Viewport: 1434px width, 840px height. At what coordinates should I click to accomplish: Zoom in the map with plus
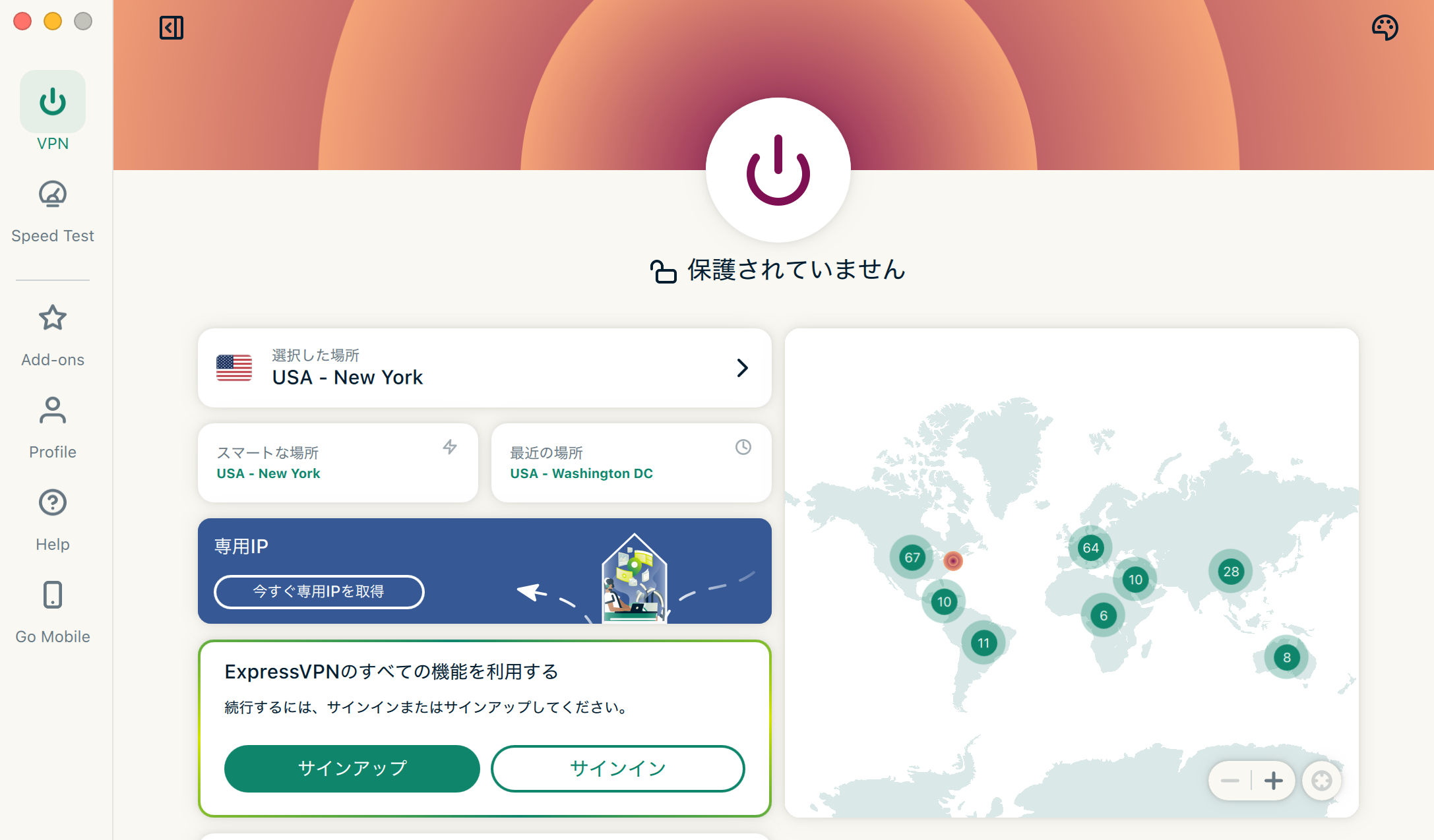[1274, 781]
